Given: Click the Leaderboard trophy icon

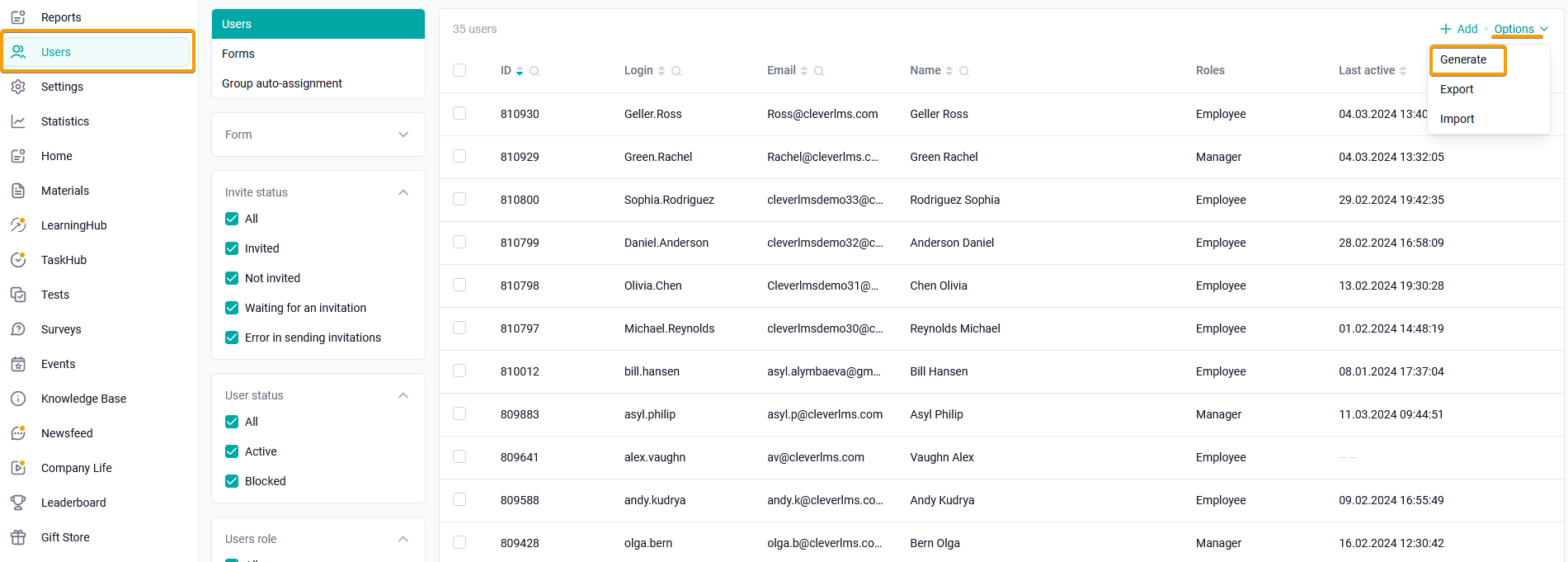Looking at the screenshot, I should point(18,503).
